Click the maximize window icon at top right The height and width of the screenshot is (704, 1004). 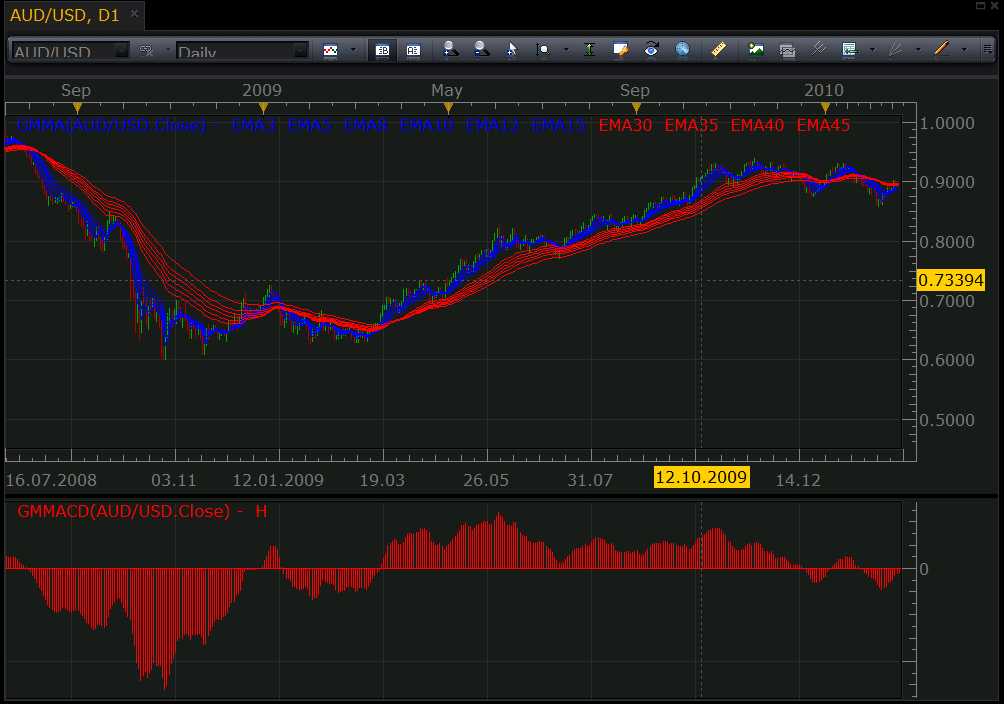coord(980,5)
